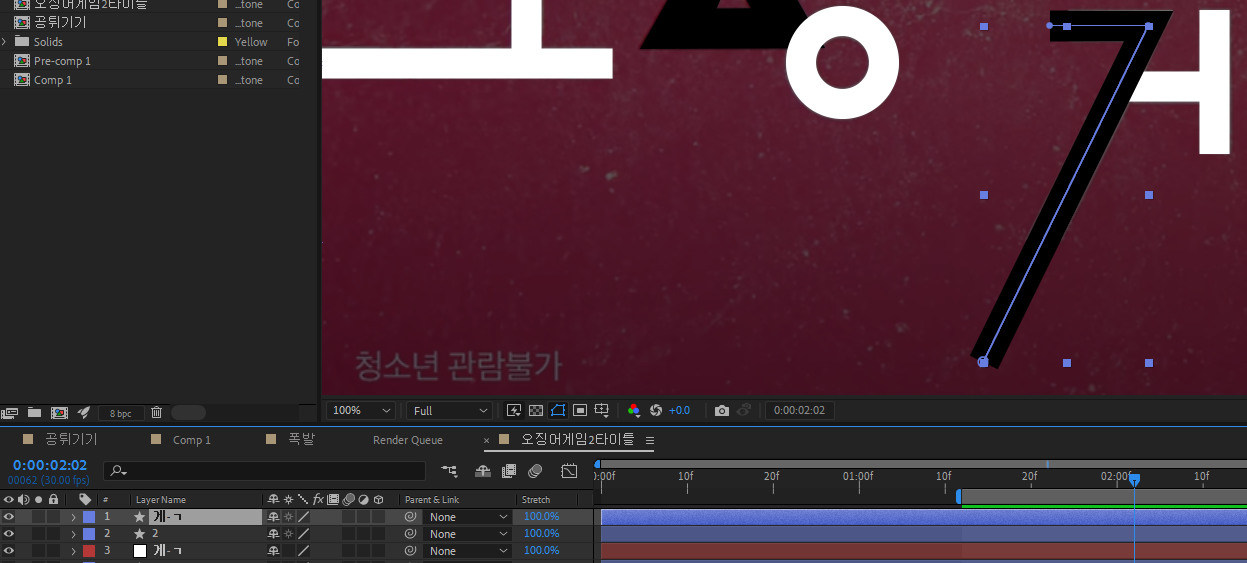Toggle Hide Shy Layers timeline icon
The height and width of the screenshot is (563, 1247).
(x=483, y=470)
